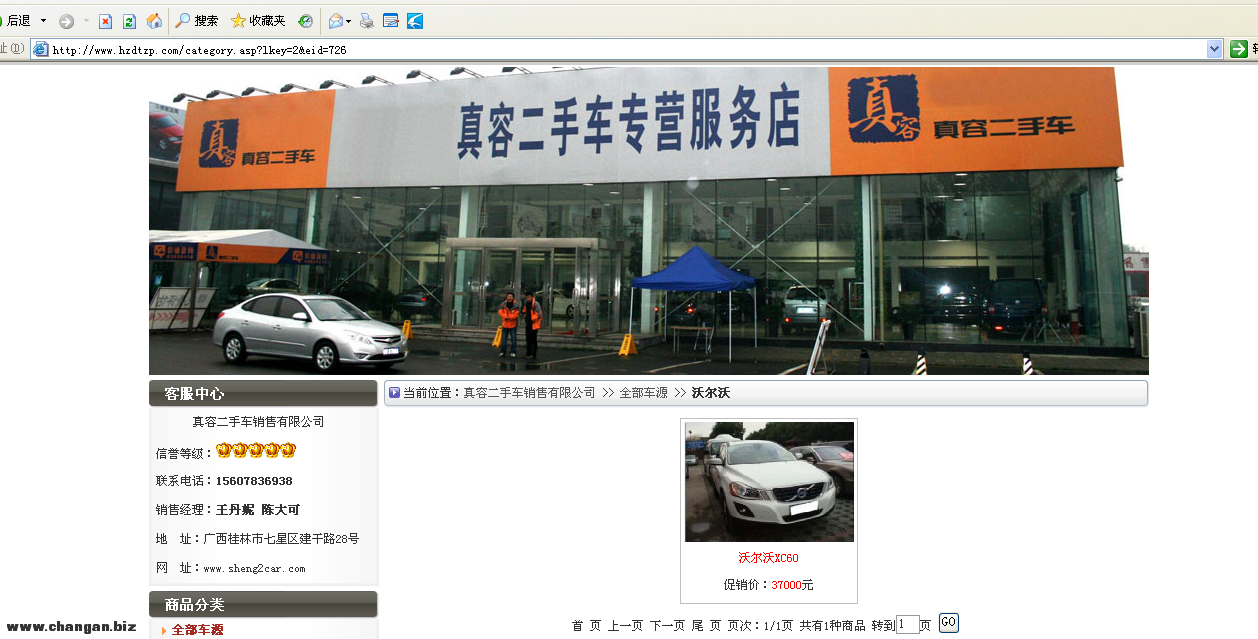Refresh the page with green arrows icon
The width and height of the screenshot is (1258, 639).
click(x=129, y=21)
